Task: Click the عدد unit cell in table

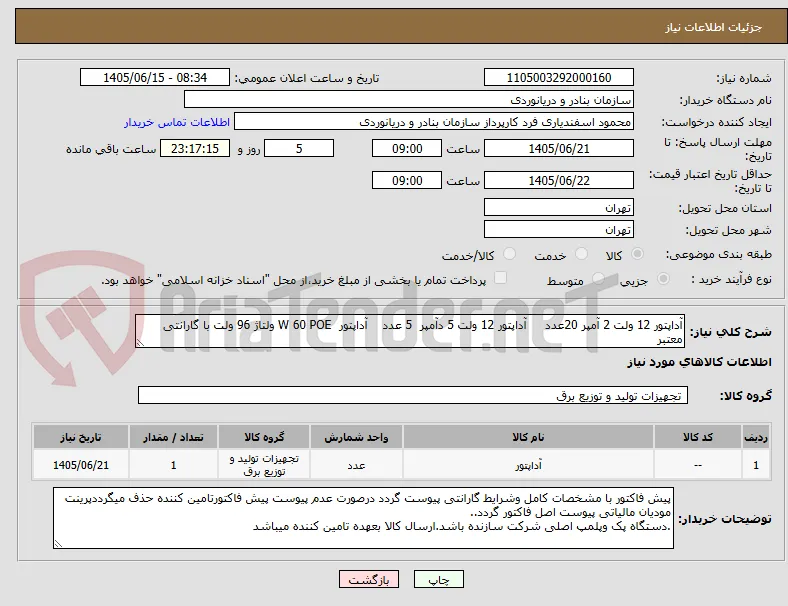Action: [356, 465]
